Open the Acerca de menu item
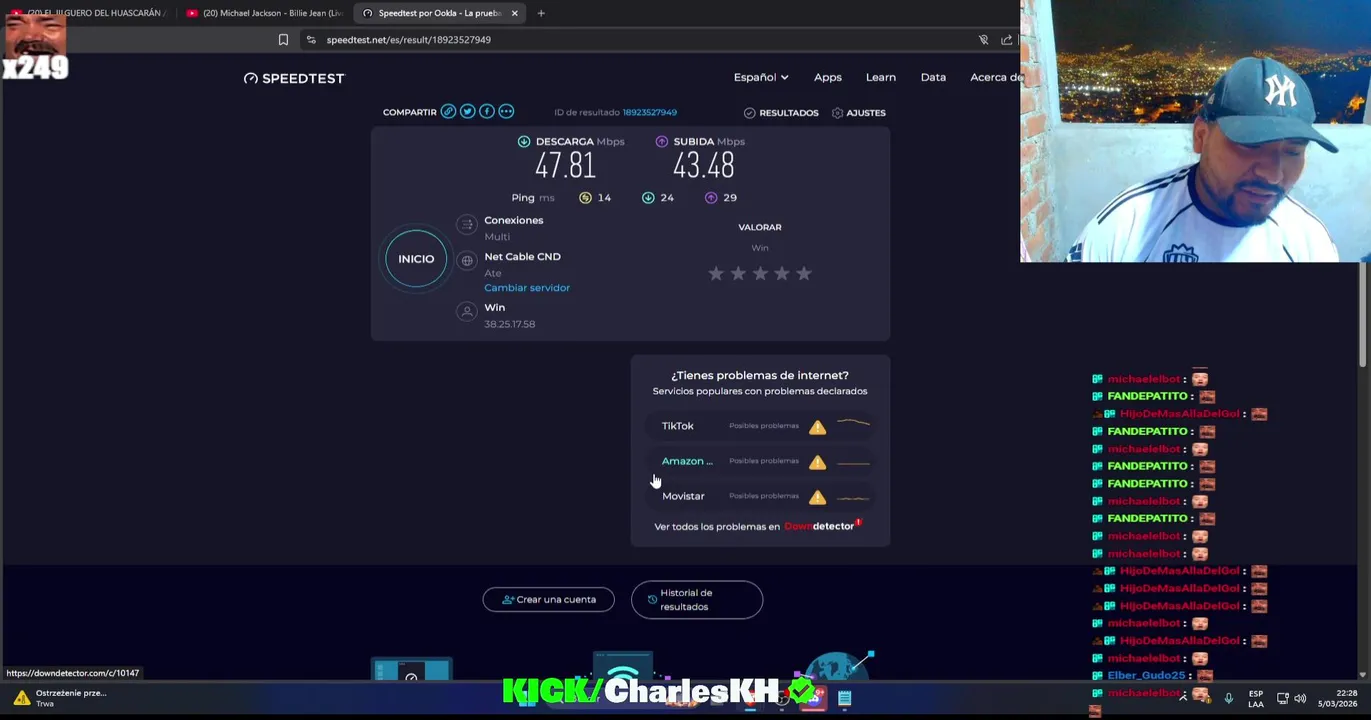Image resolution: width=1371 pixels, height=720 pixels. tap(996, 77)
